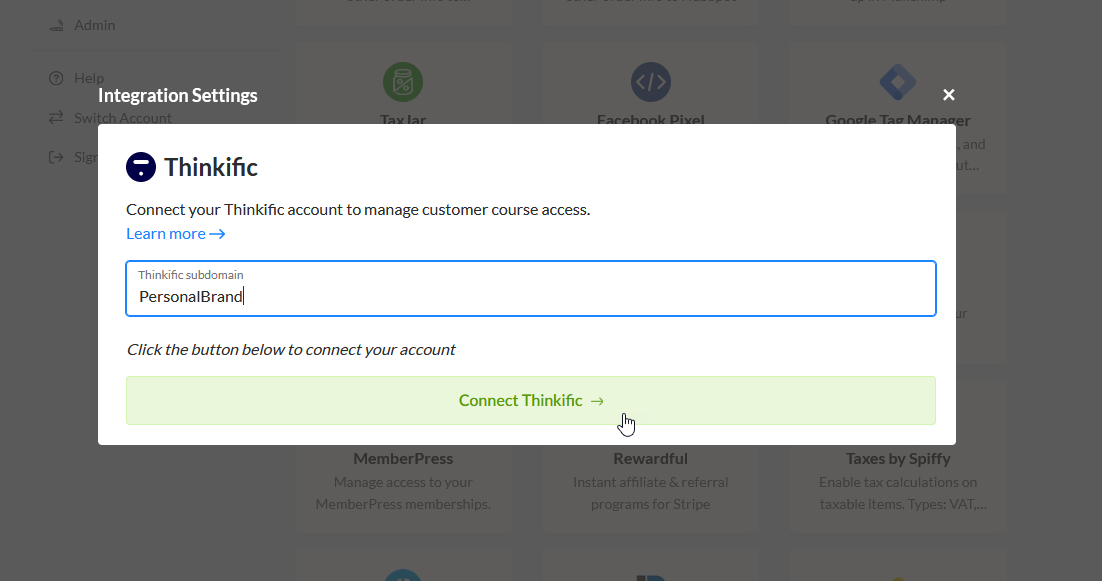The image size is (1102, 581).
Task: Click the Connect Thinkific button
Action: pyautogui.click(x=531, y=400)
